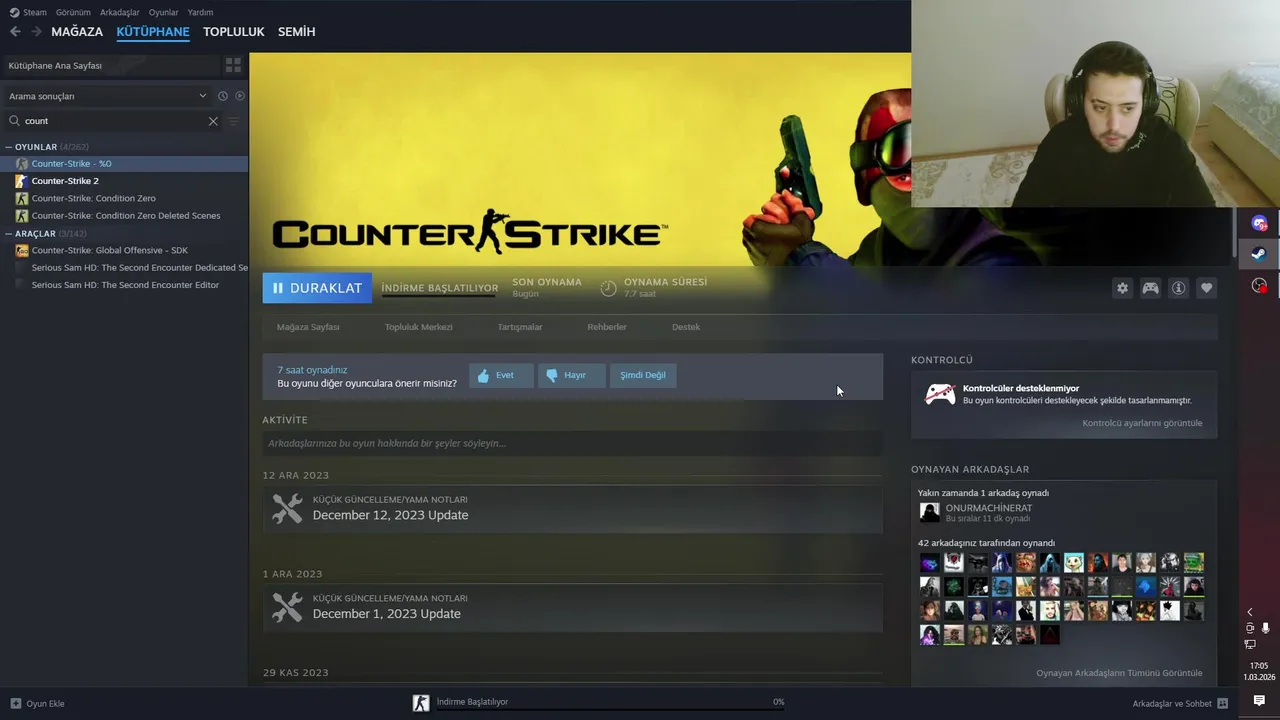Select Counter-Strike: Condition Zero Deleted Scenes

click(x=124, y=216)
